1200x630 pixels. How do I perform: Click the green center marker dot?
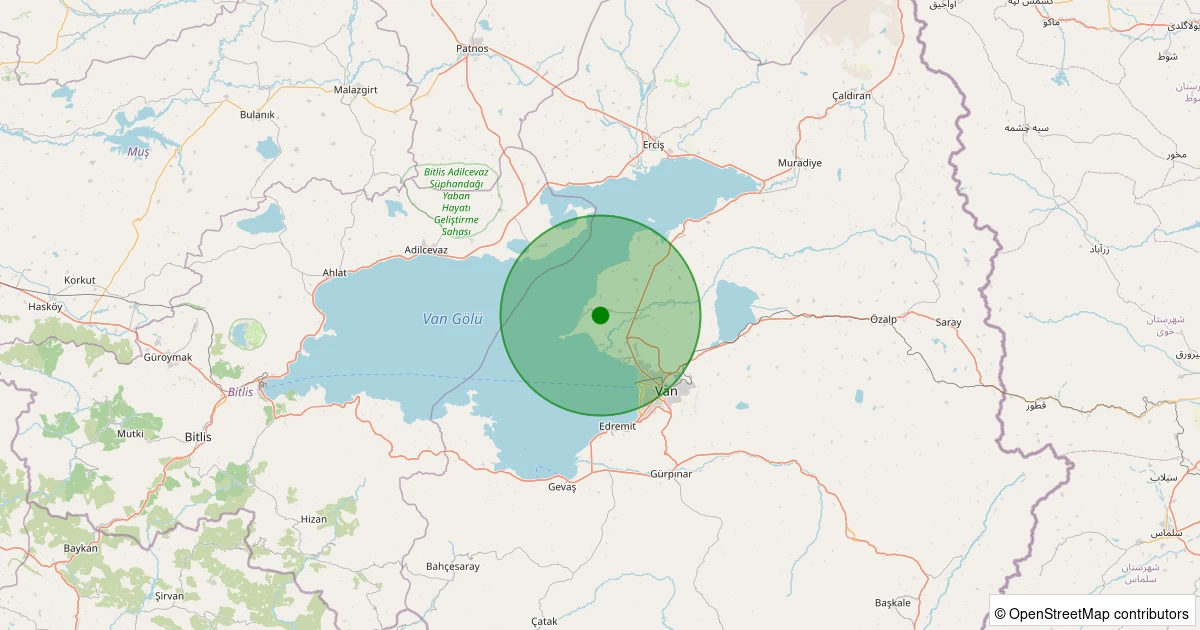[600, 315]
